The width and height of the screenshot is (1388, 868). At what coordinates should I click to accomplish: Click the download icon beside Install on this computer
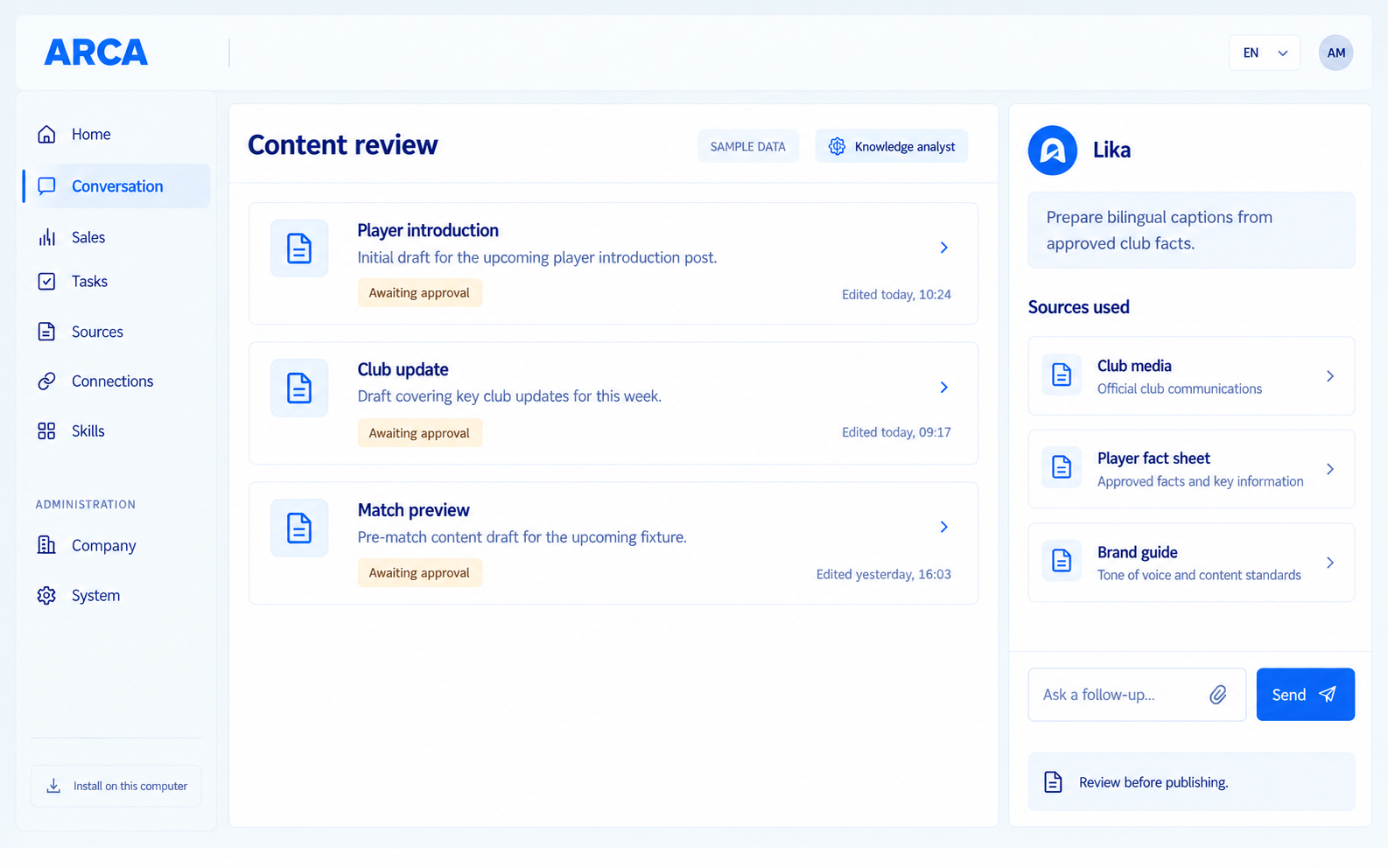coord(53,786)
